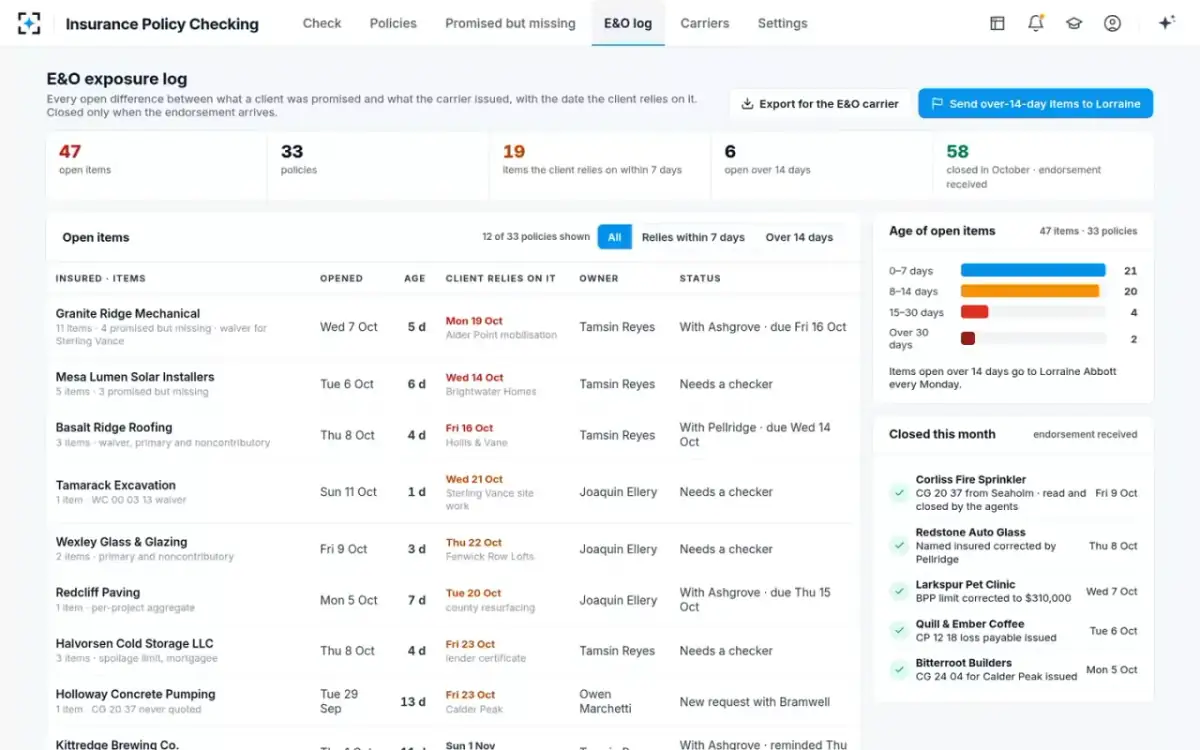Click the Client Relies On It column header
Image resolution: width=1200 pixels, height=750 pixels.
(501, 278)
